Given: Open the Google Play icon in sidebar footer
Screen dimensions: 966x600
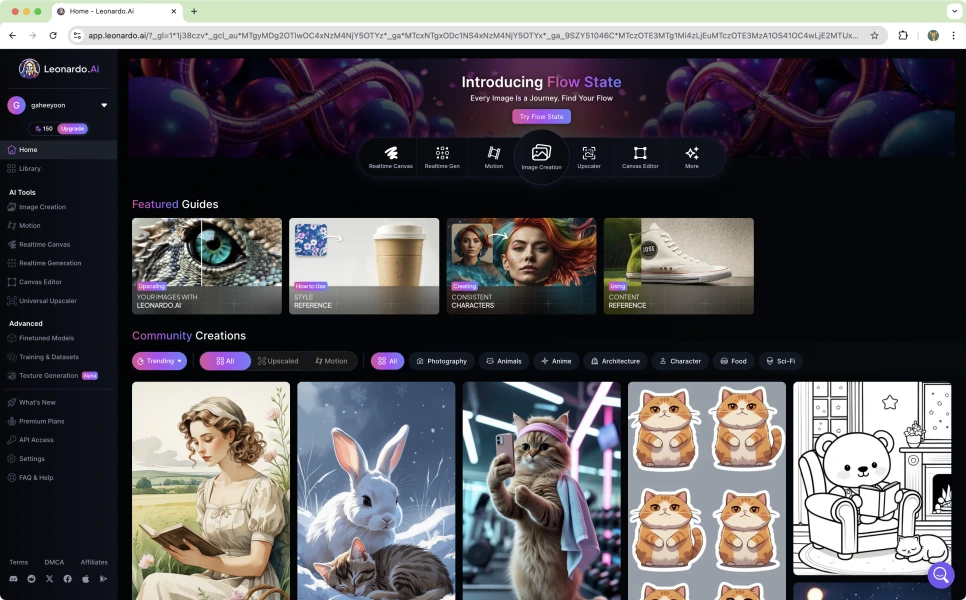Looking at the screenshot, I should point(104,579).
